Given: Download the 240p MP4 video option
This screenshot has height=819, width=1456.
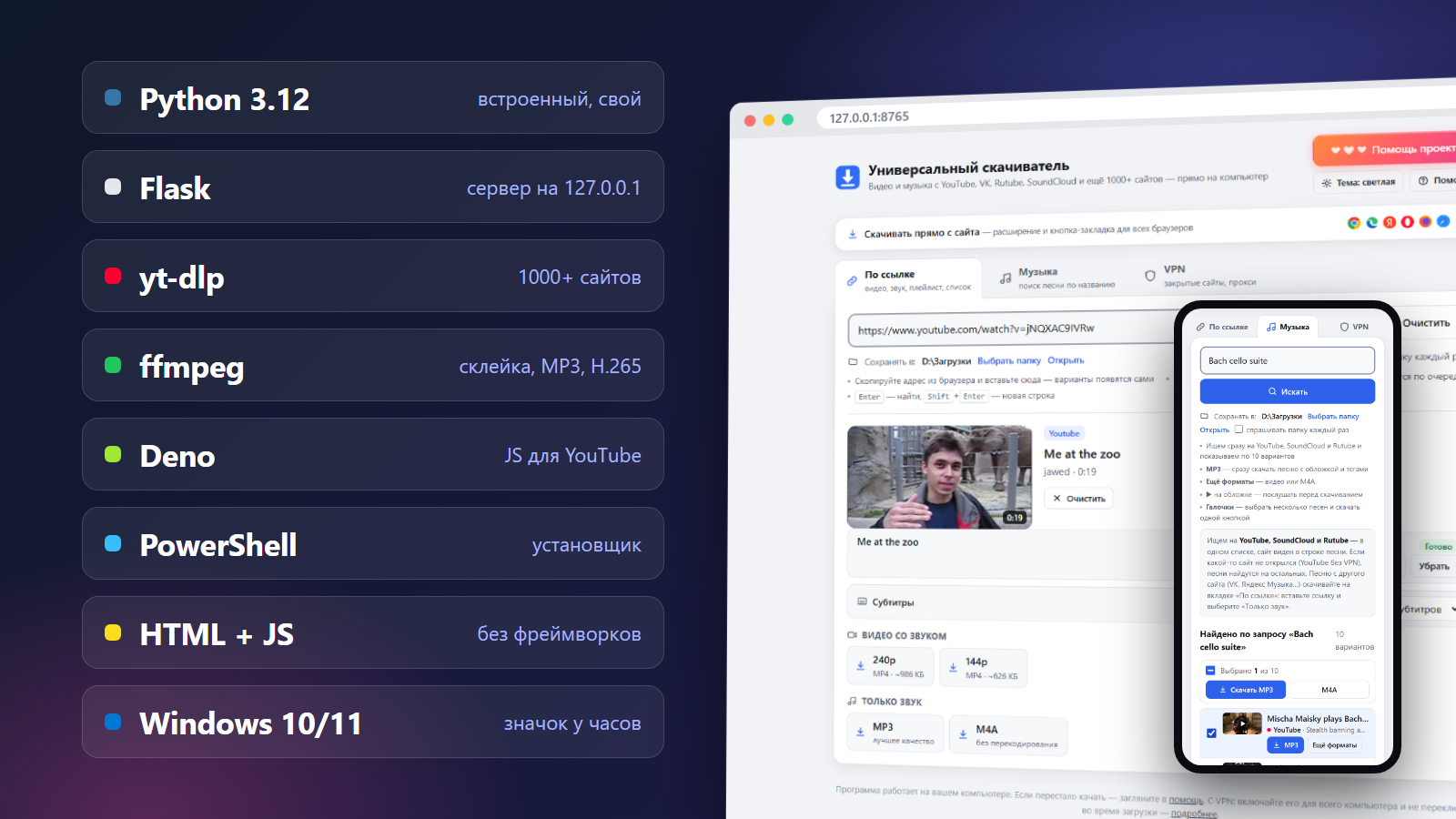Looking at the screenshot, I should tap(890, 666).
